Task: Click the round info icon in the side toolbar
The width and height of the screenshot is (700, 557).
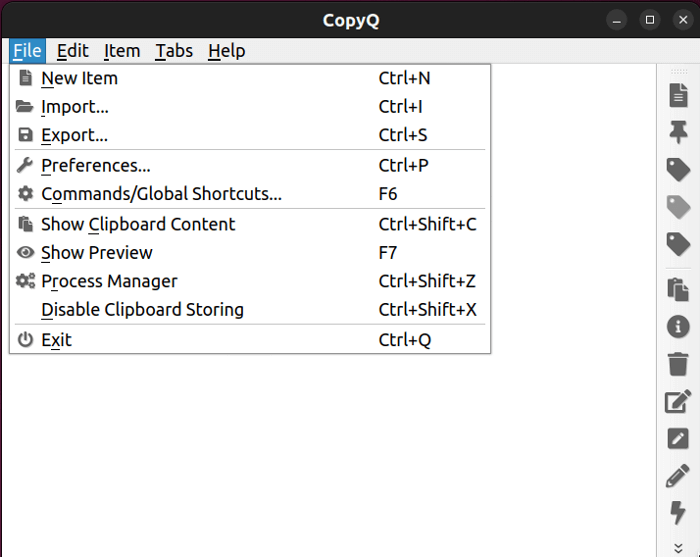Action: 678,326
